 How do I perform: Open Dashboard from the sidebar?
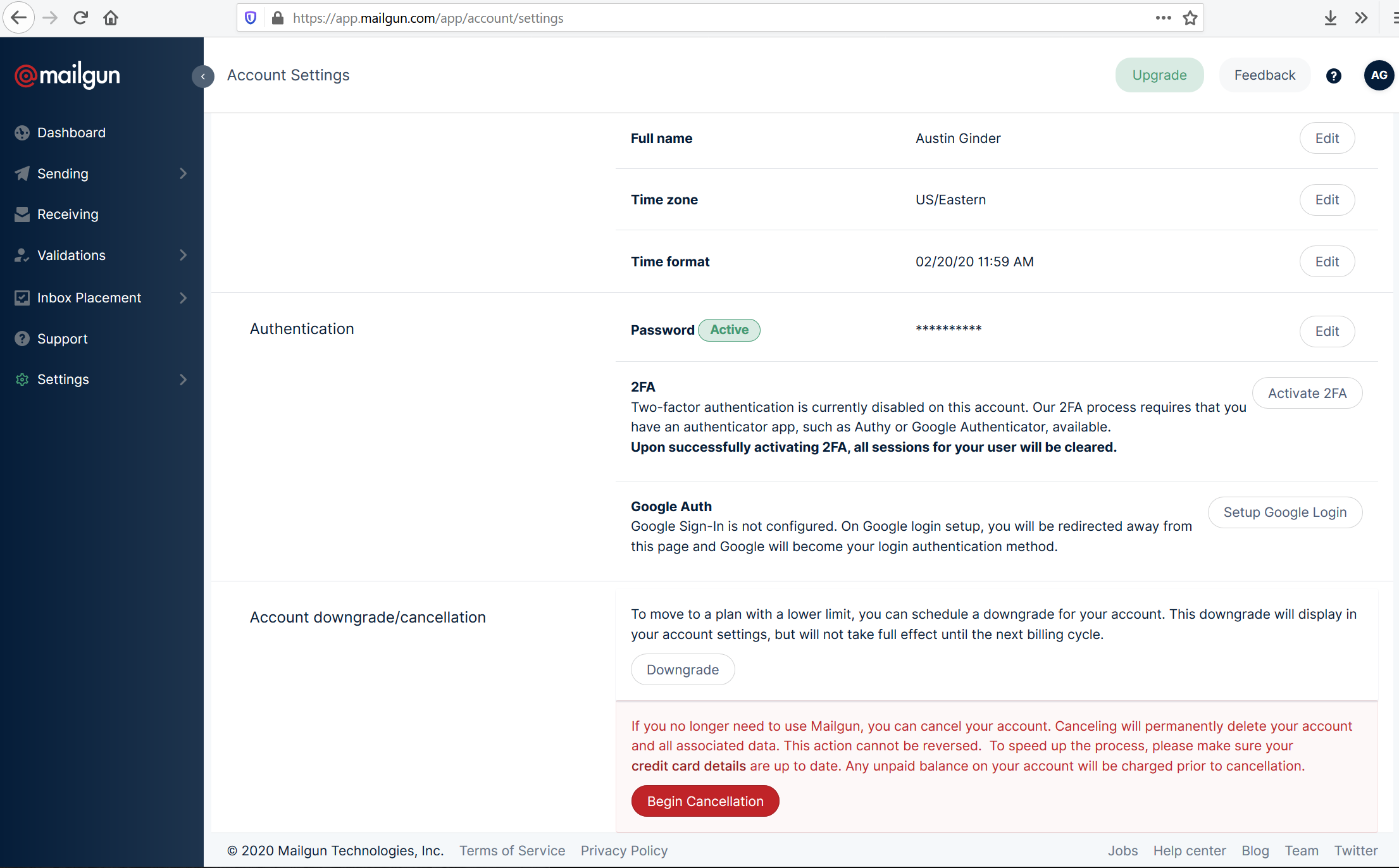(x=72, y=133)
